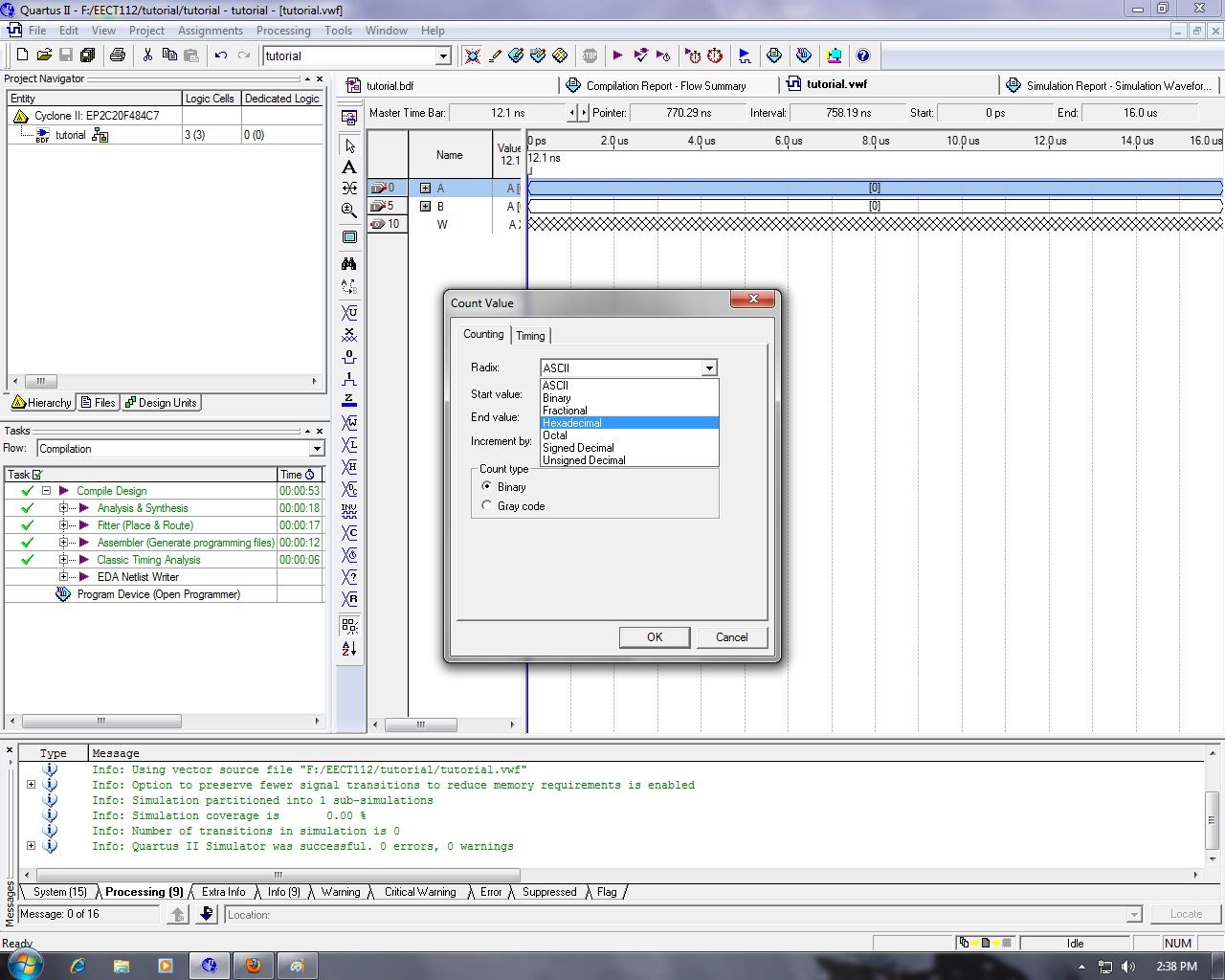Click OK in the Count Value dialog
Viewport: 1225px width, 980px height.
tap(655, 636)
